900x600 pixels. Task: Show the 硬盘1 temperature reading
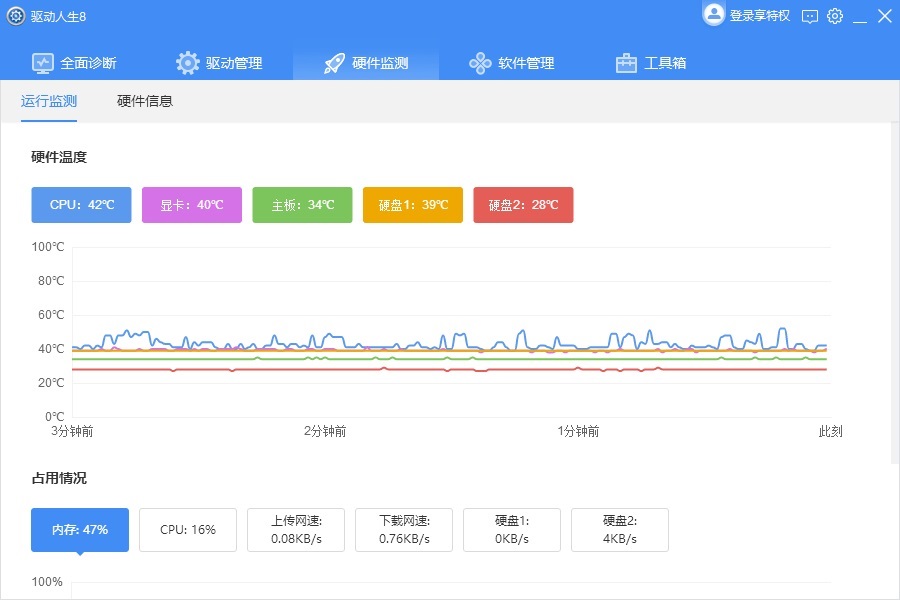pos(412,204)
